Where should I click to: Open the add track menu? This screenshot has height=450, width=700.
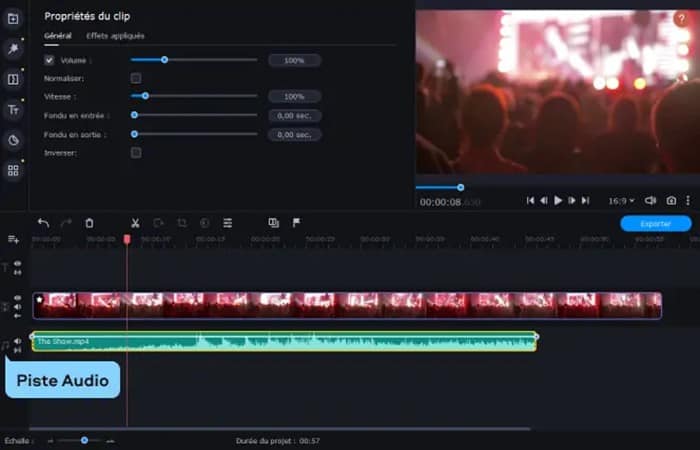pyautogui.click(x=13, y=240)
